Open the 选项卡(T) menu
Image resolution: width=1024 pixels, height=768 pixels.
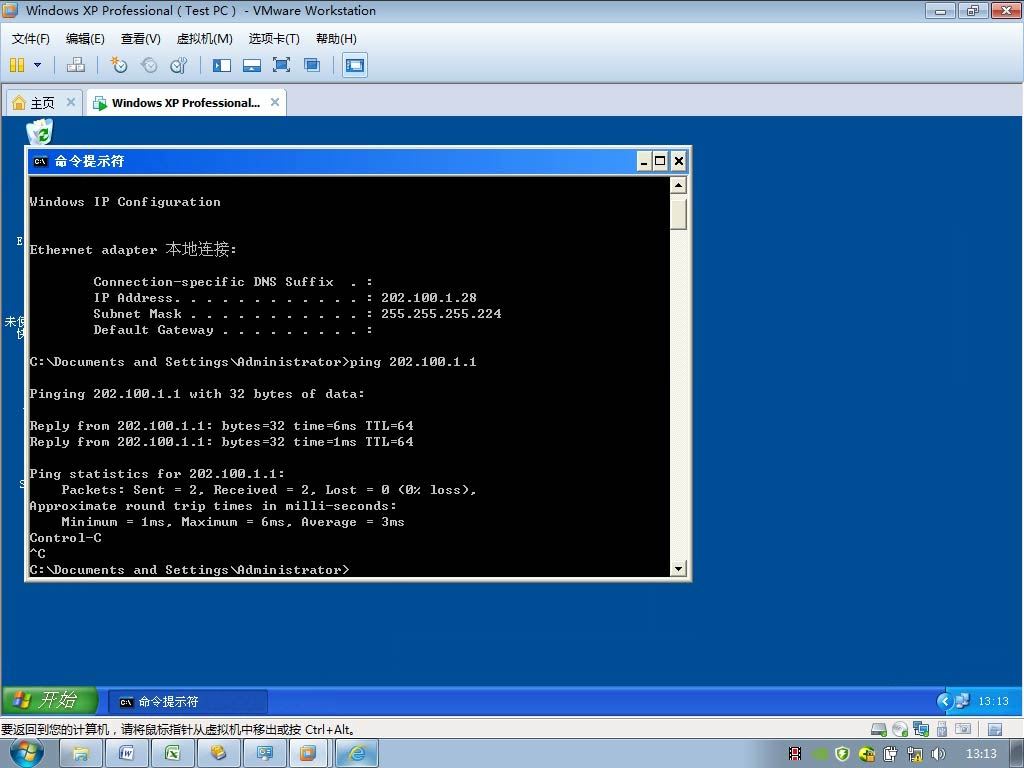click(274, 39)
